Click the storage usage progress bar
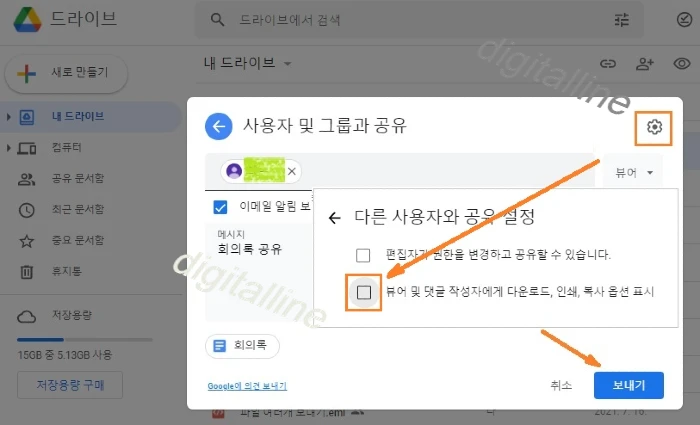This screenshot has width=700, height=425. [84, 340]
